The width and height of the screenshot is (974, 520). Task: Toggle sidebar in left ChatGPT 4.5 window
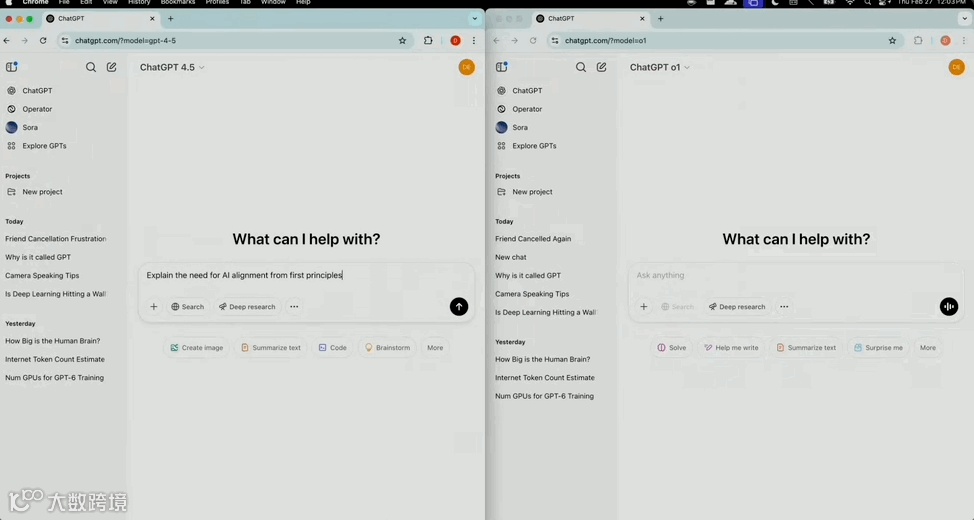[11, 66]
